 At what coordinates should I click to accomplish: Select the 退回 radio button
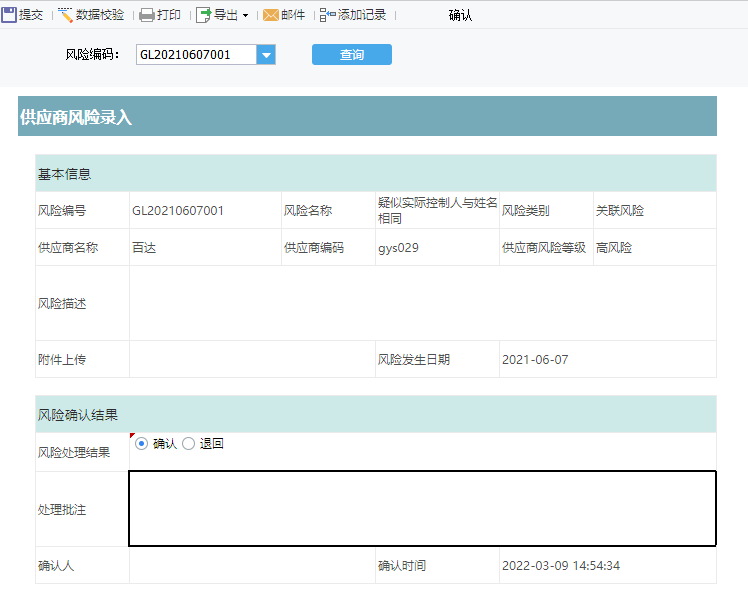coord(188,444)
